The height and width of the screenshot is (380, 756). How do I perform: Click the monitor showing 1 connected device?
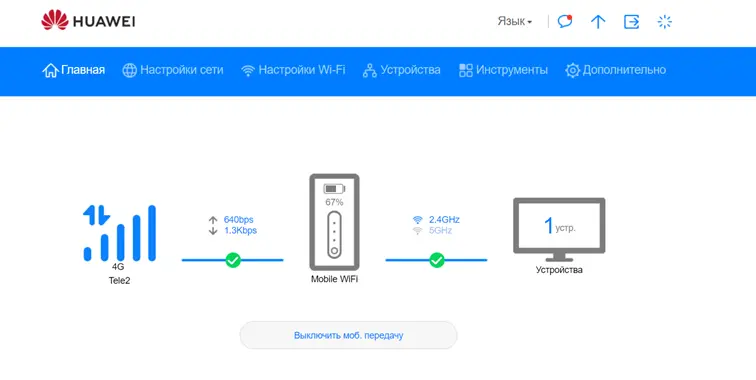(559, 230)
